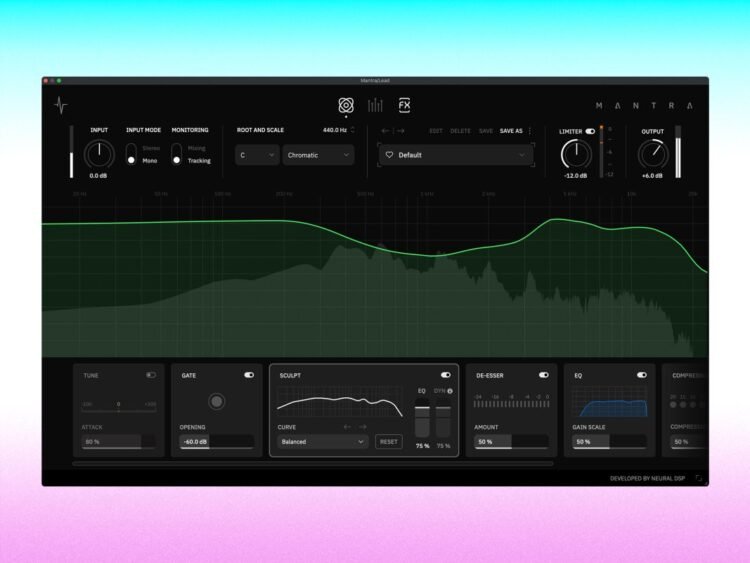Viewport: 750px width, 563px height.
Task: Click the Sculpt EQ vertical fader
Action: point(422,420)
